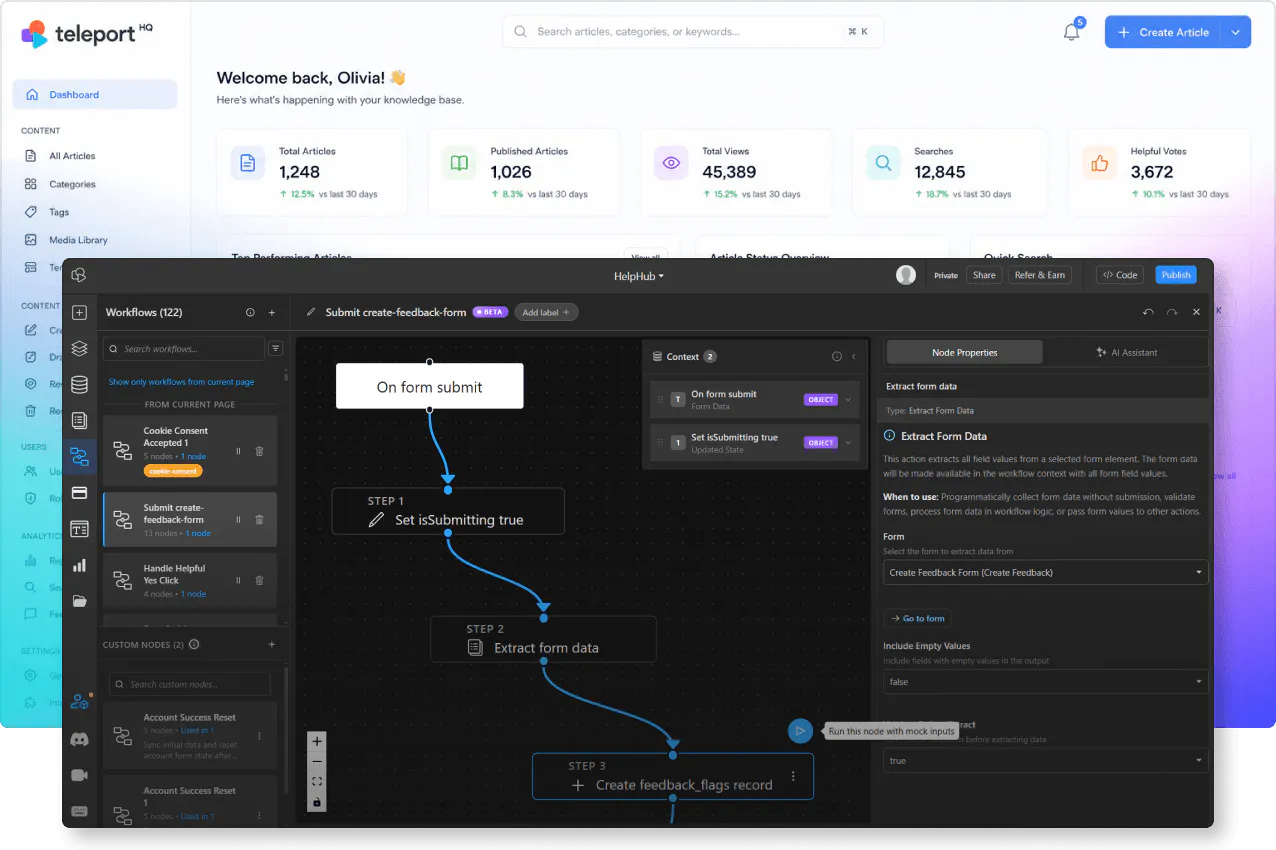This screenshot has width=1276, height=850.
Task: Click the Code button
Action: (x=1120, y=275)
